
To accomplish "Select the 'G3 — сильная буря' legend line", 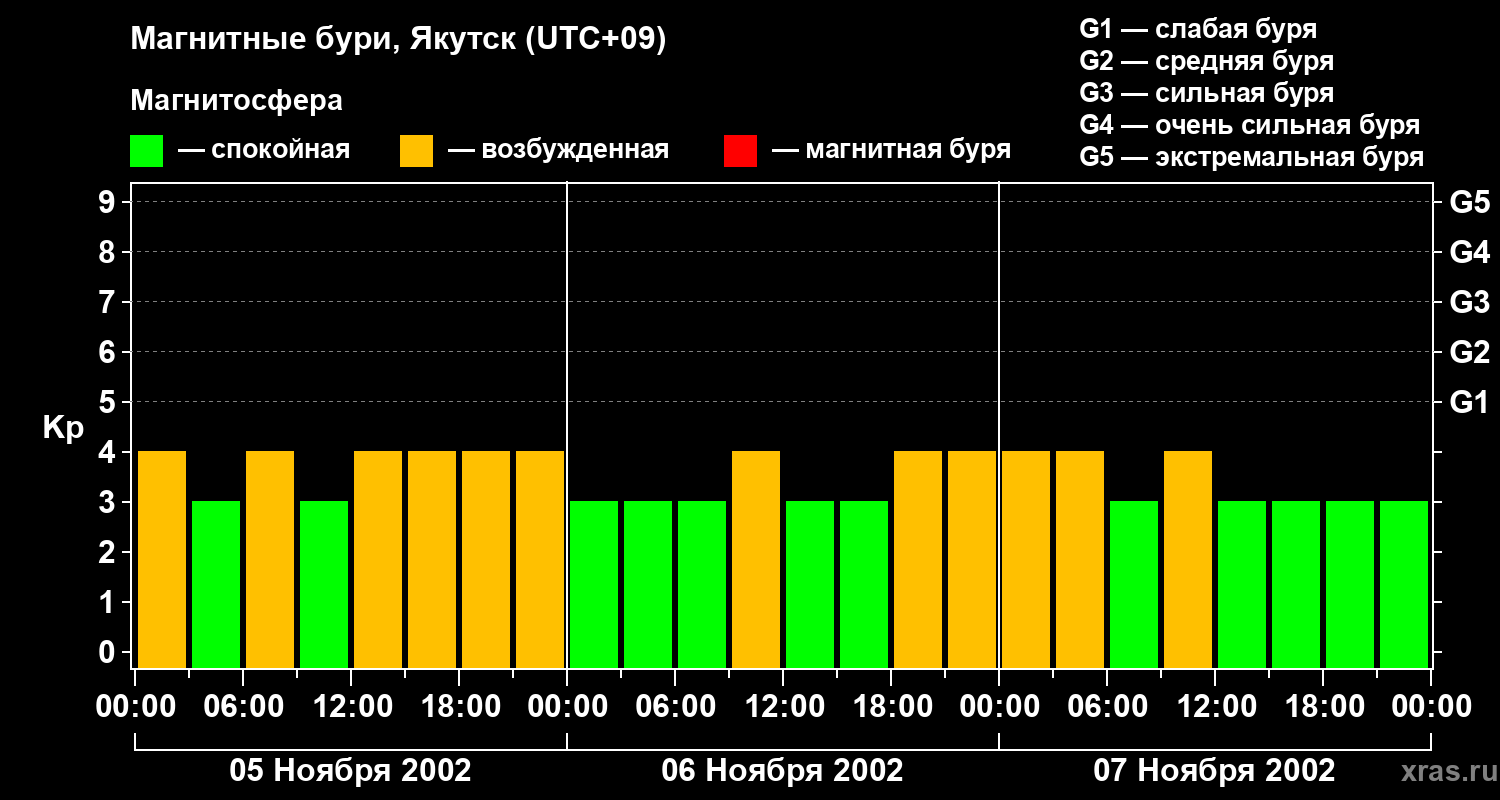I will [1206, 93].
